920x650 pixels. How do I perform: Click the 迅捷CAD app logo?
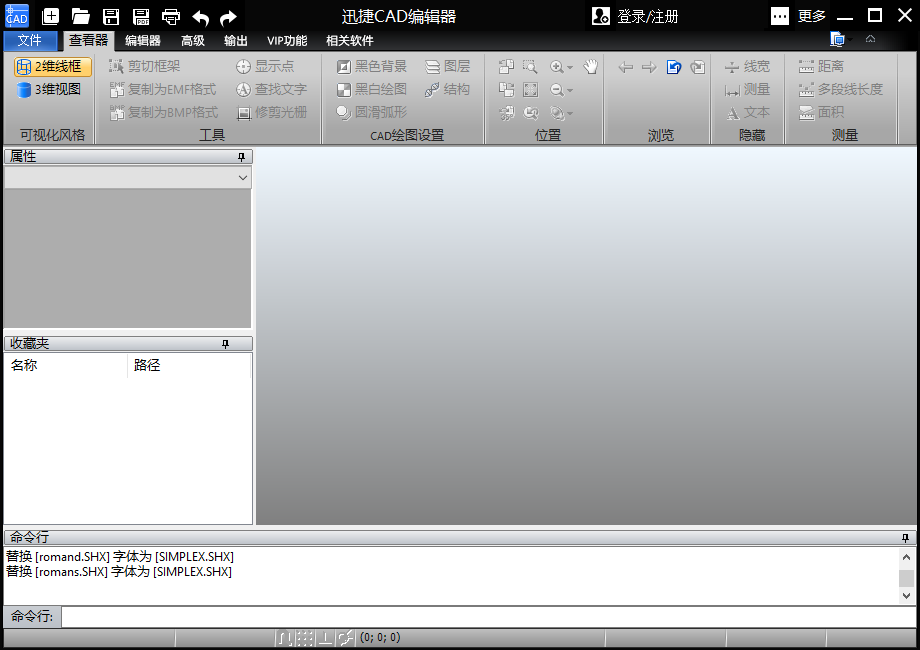(x=16, y=16)
